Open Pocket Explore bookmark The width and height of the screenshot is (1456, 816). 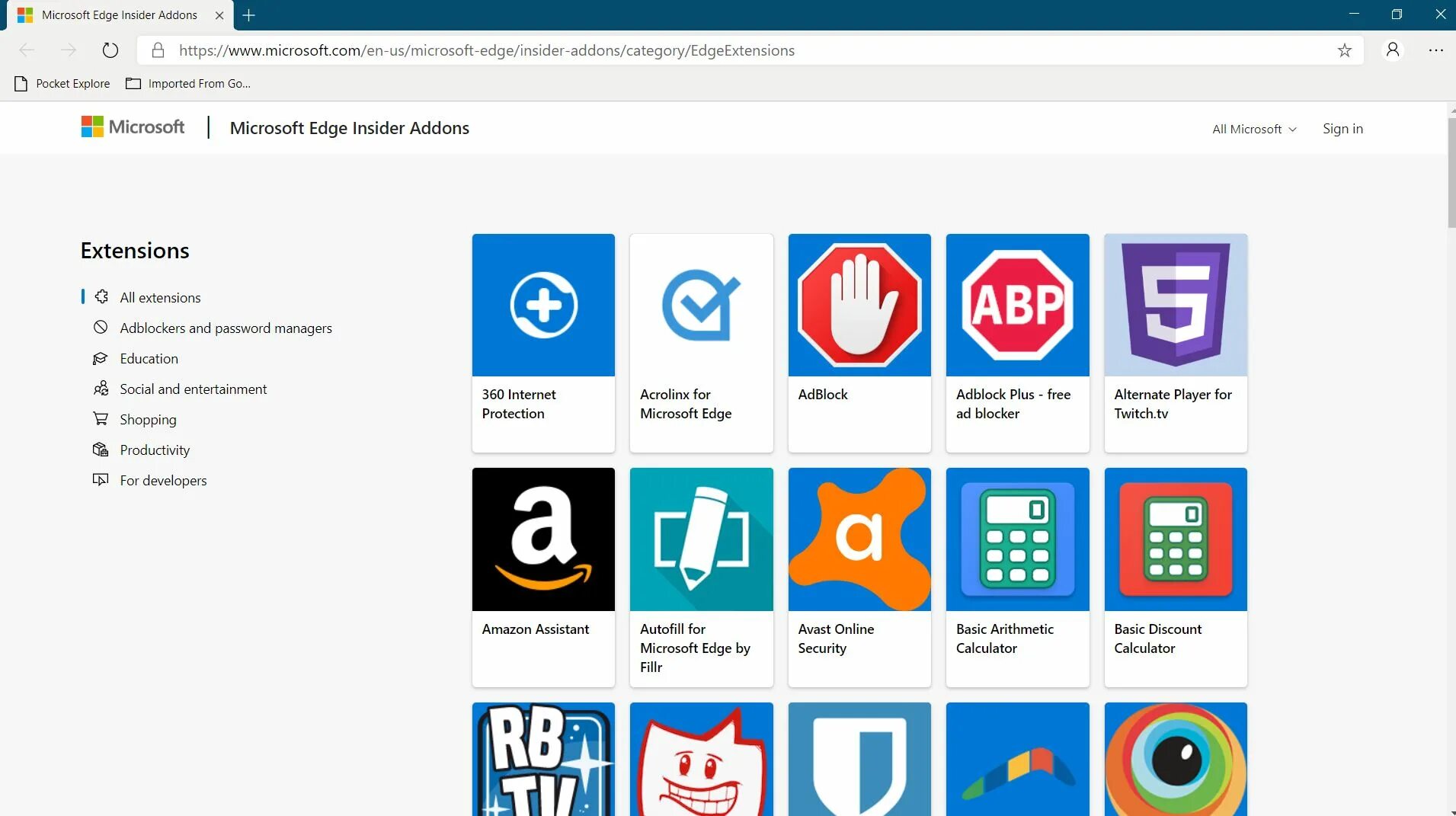coord(62,84)
